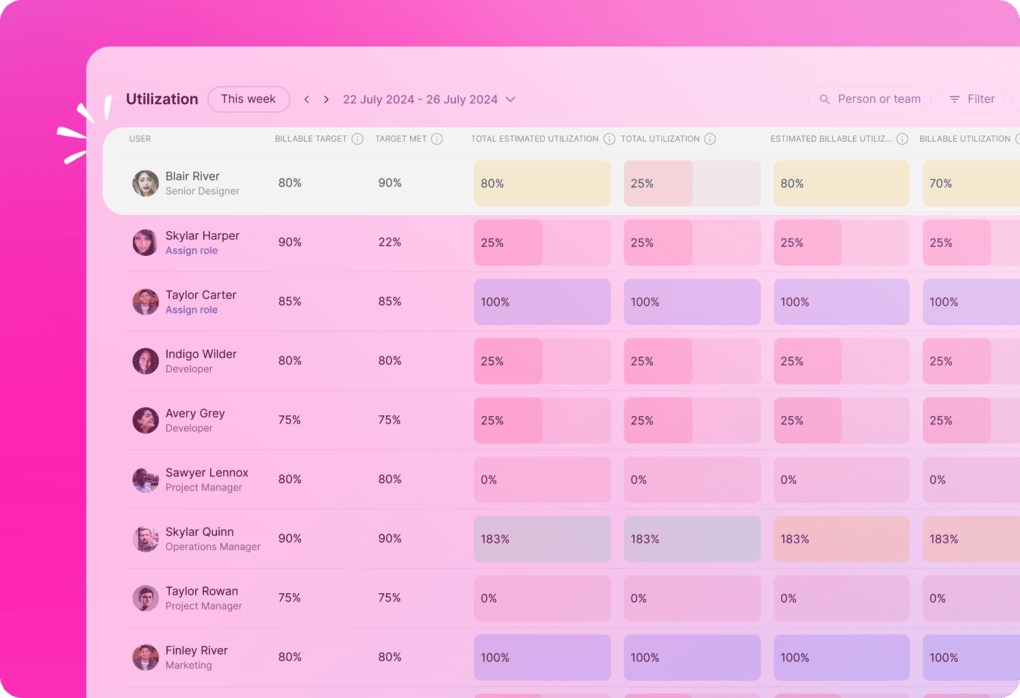Go to next week with right chevron
The image size is (1020, 698).
pyautogui.click(x=326, y=99)
